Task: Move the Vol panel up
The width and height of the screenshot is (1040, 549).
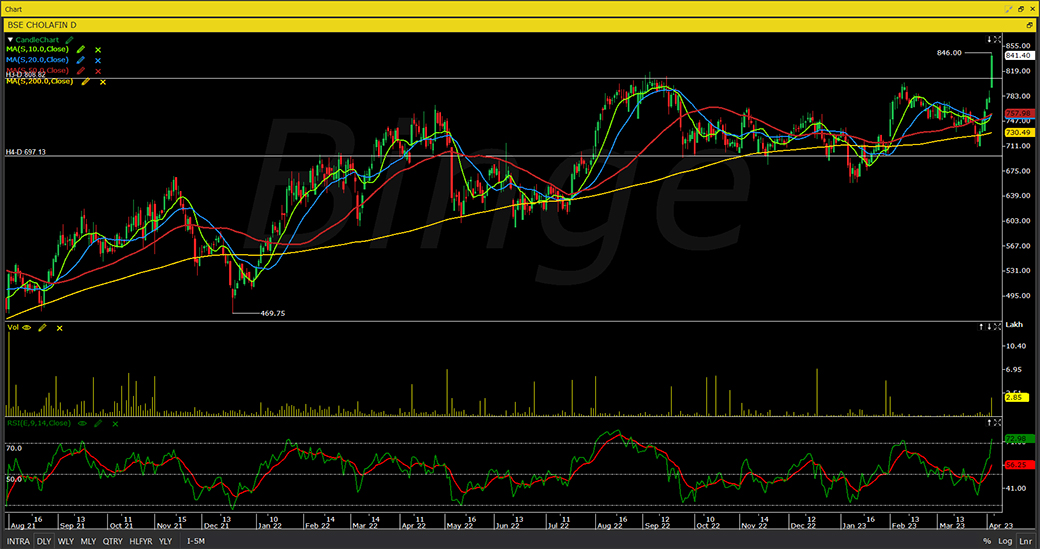Action: (x=981, y=327)
